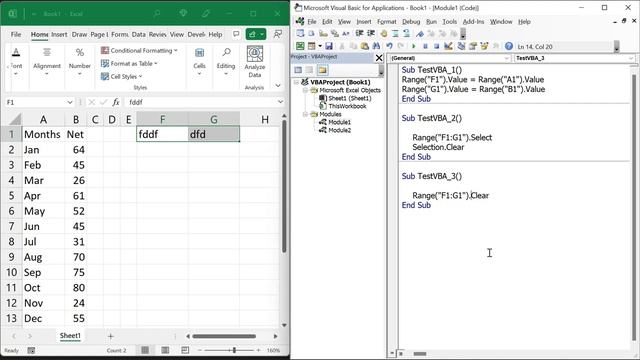Viewport: 640px width, 360px height.
Task: Click the Outdent icon in Edit toolbar
Action: coord(371,33)
